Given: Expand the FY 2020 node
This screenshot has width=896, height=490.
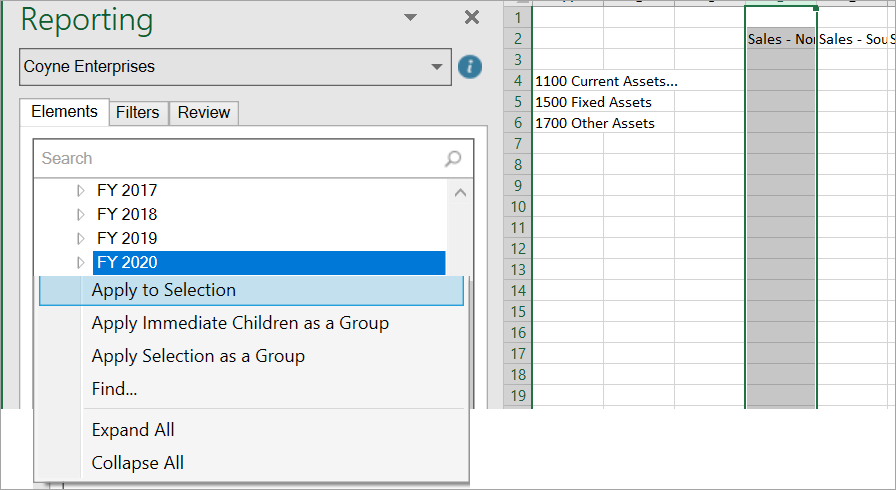Looking at the screenshot, I should pos(81,262).
